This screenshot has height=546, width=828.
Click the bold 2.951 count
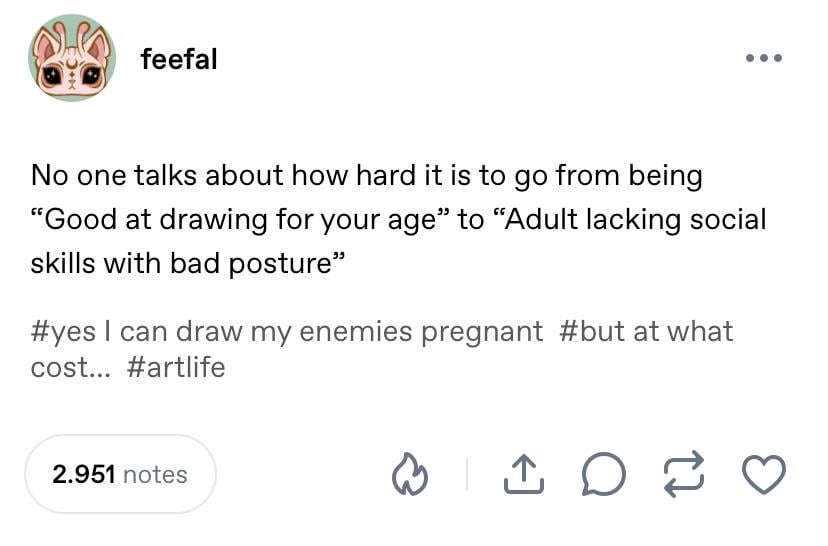coord(83,474)
